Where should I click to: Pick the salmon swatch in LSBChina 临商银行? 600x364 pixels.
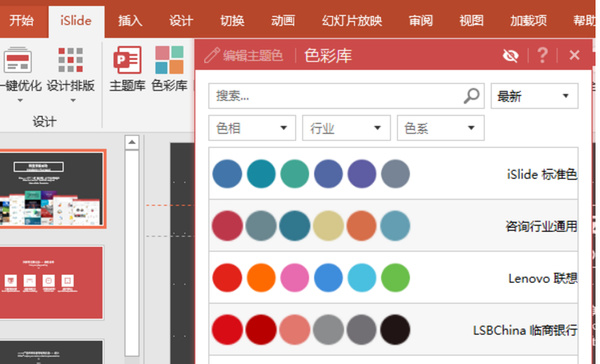coord(295,330)
